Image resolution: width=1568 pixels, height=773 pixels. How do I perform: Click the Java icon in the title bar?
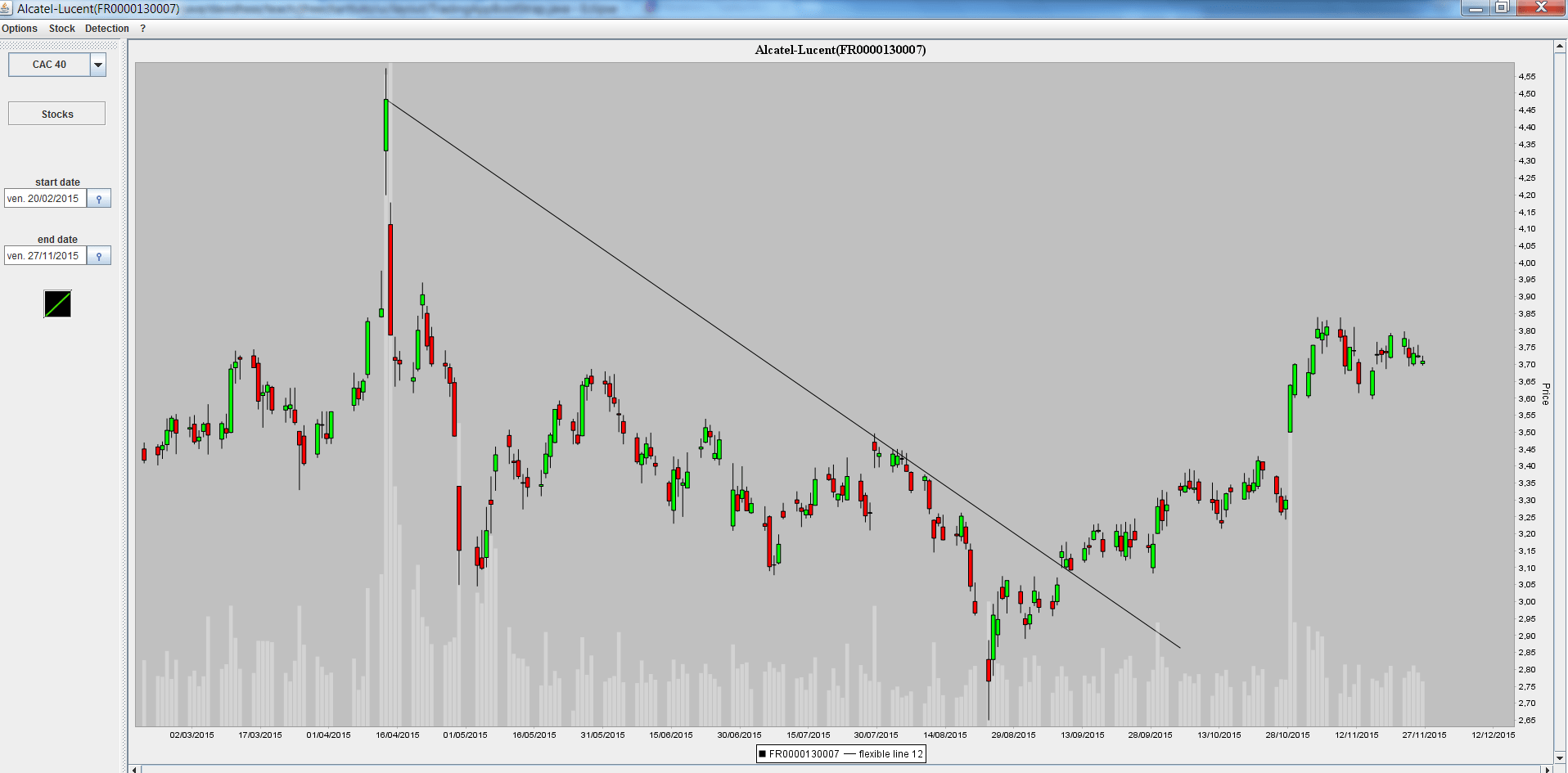[x=7, y=8]
